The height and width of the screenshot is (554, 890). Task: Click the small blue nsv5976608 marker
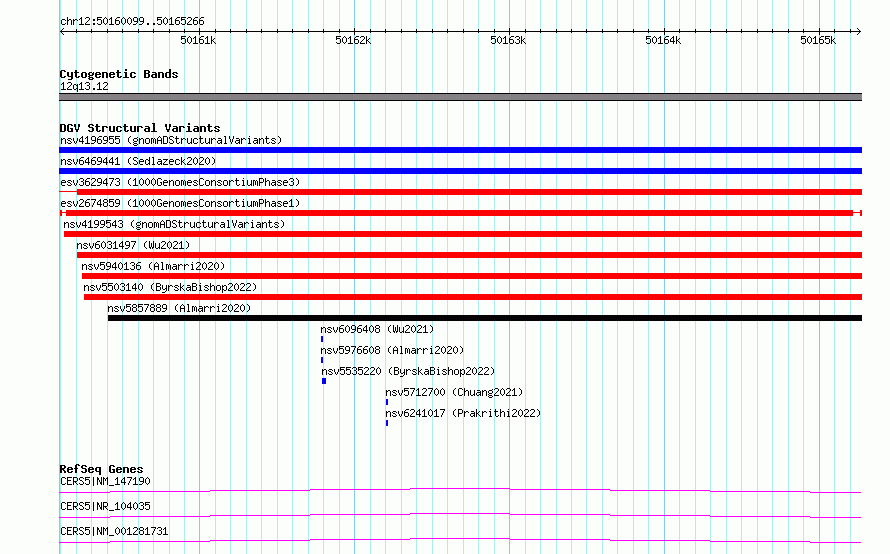coord(322,360)
